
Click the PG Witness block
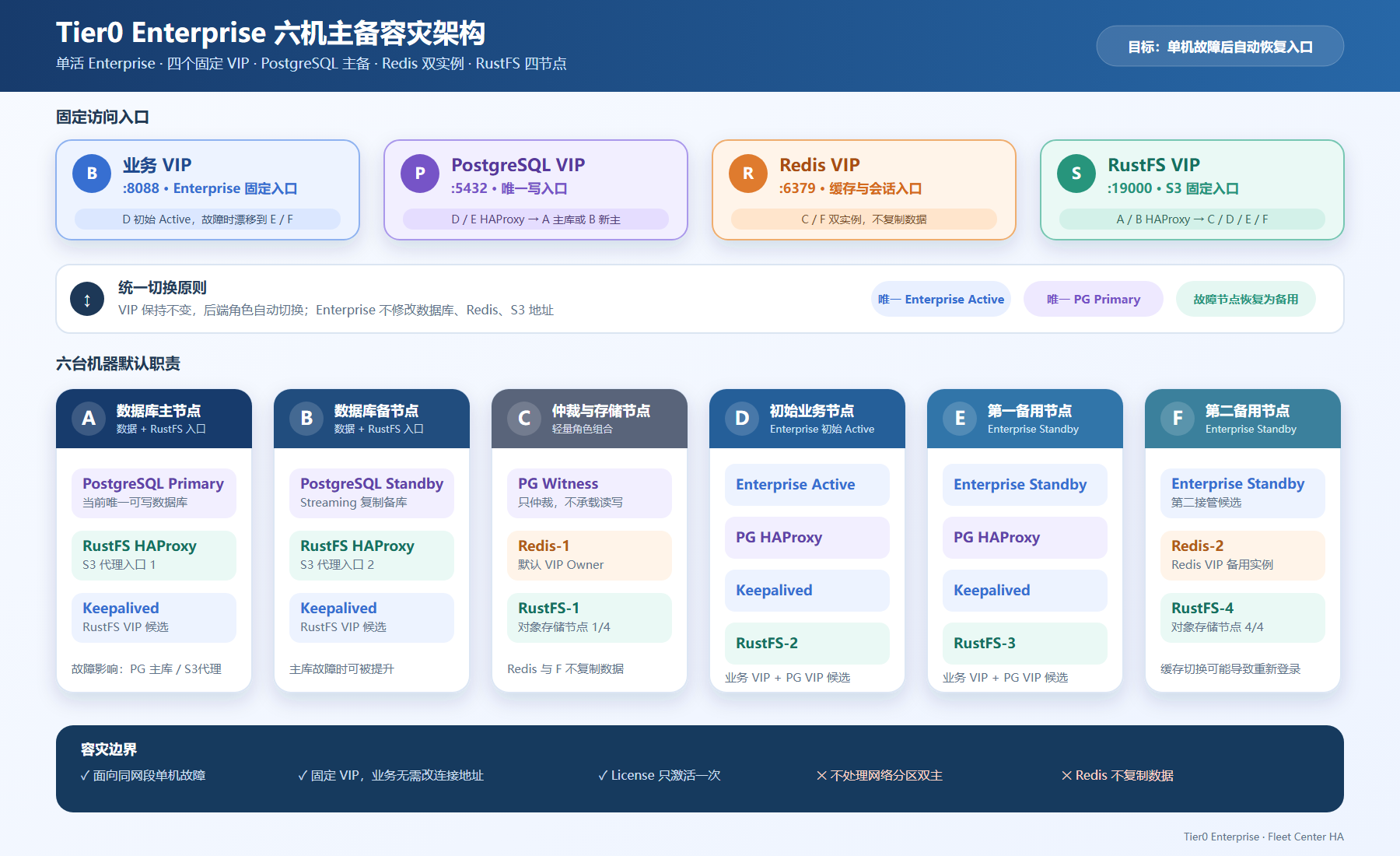(x=590, y=493)
